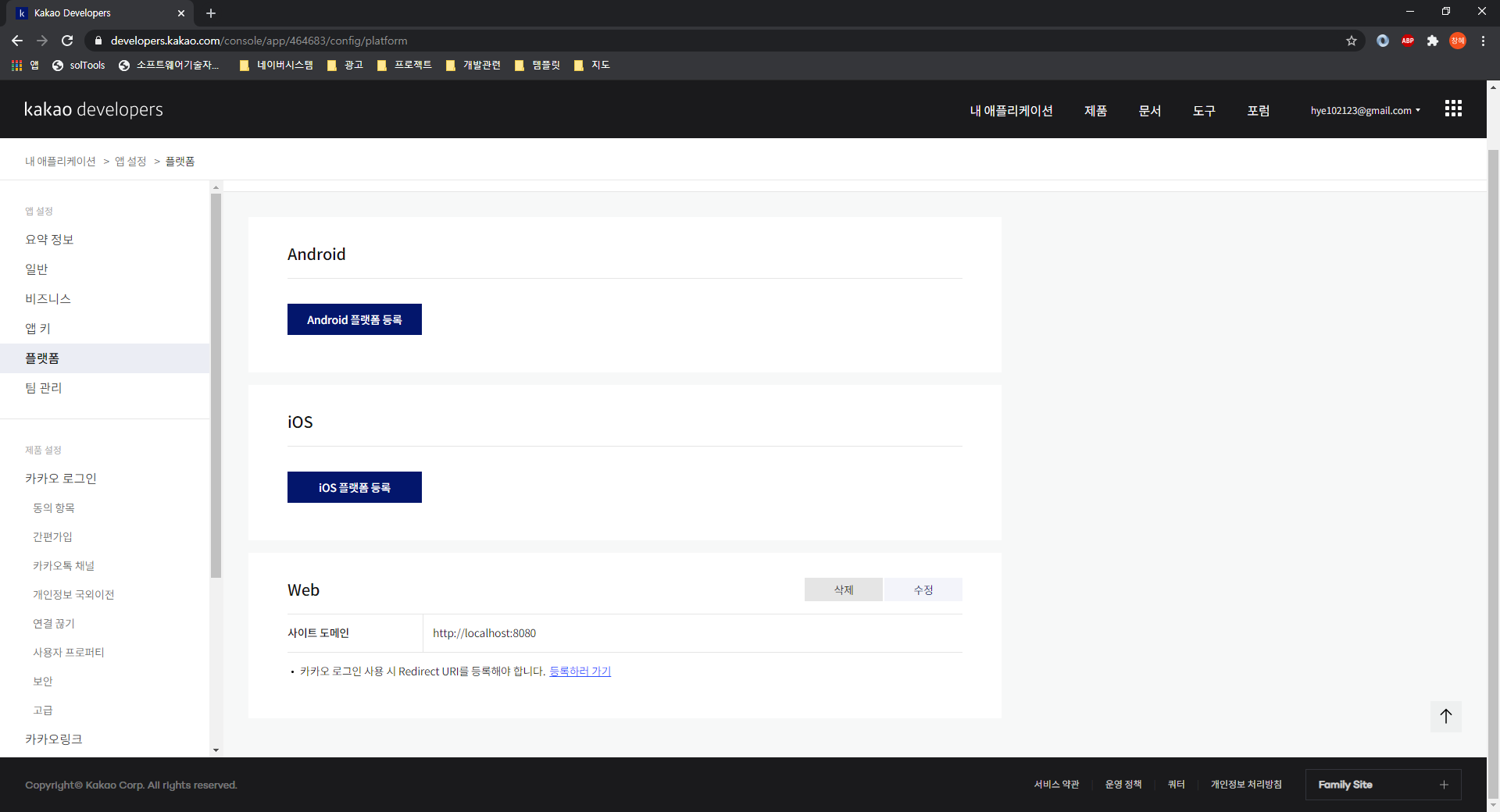Select 비즈니스 in the sidebar
The height and width of the screenshot is (812, 1500).
pos(48,299)
